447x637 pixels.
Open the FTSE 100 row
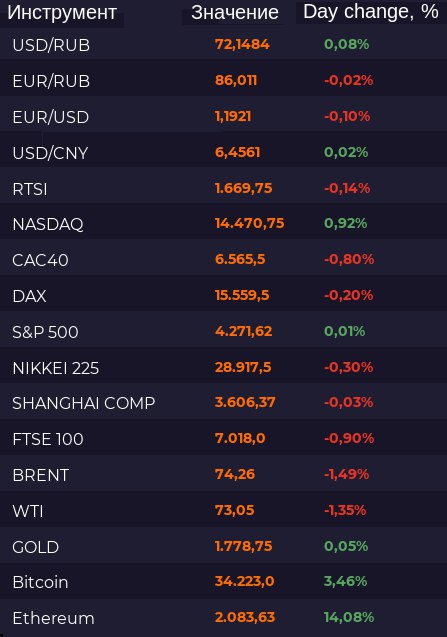point(224,439)
